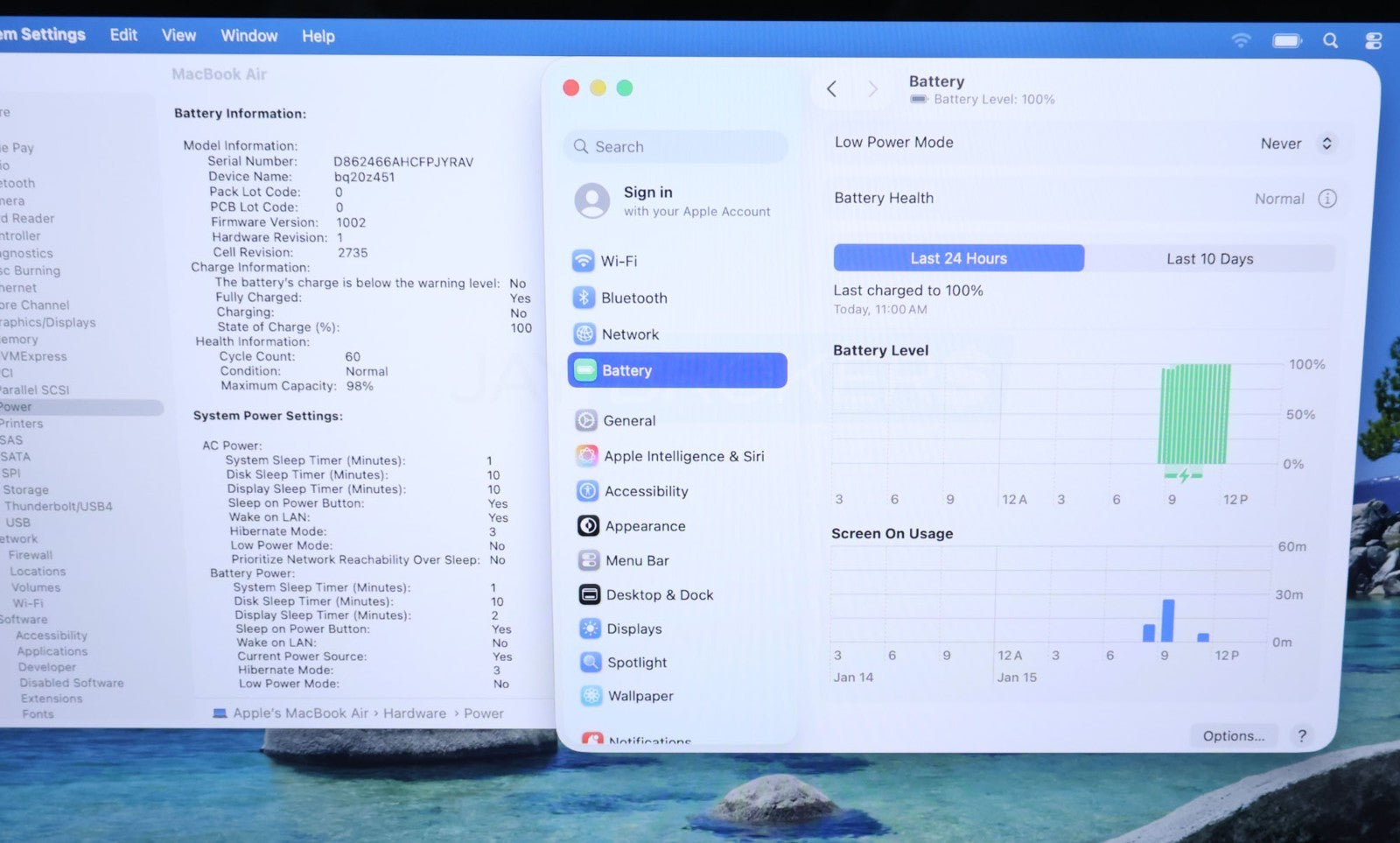1400x843 pixels.
Task: Switch to Last 24 Hours view
Action: [958, 258]
